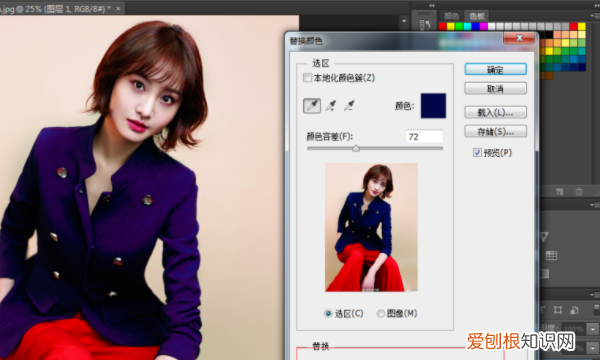Viewport: 600px width, 360px height.
Task: Click the 确定 button
Action: click(496, 69)
